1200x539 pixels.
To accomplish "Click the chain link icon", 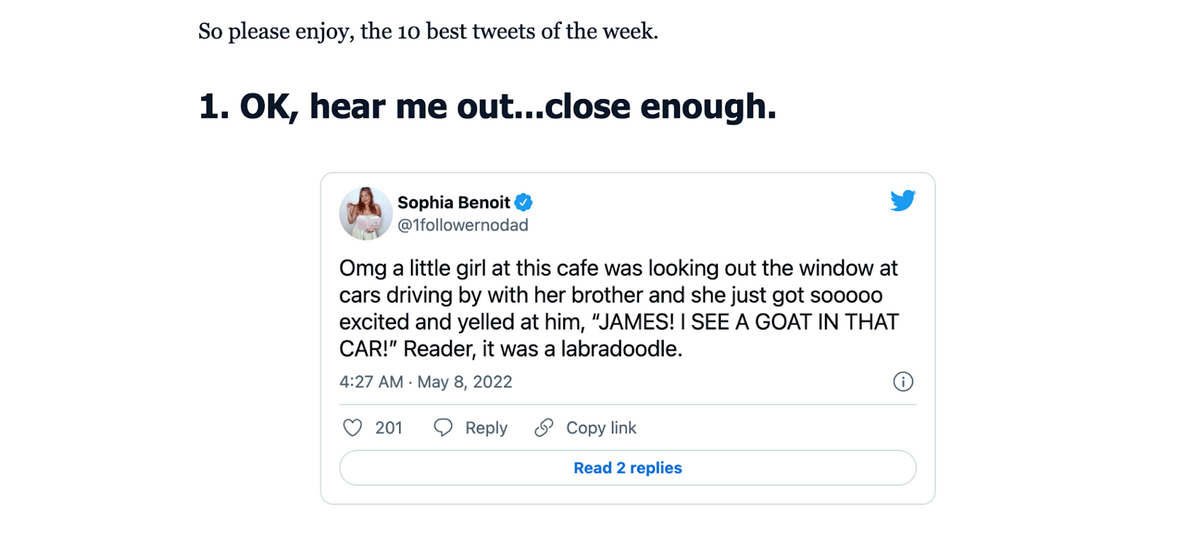I will point(543,428).
